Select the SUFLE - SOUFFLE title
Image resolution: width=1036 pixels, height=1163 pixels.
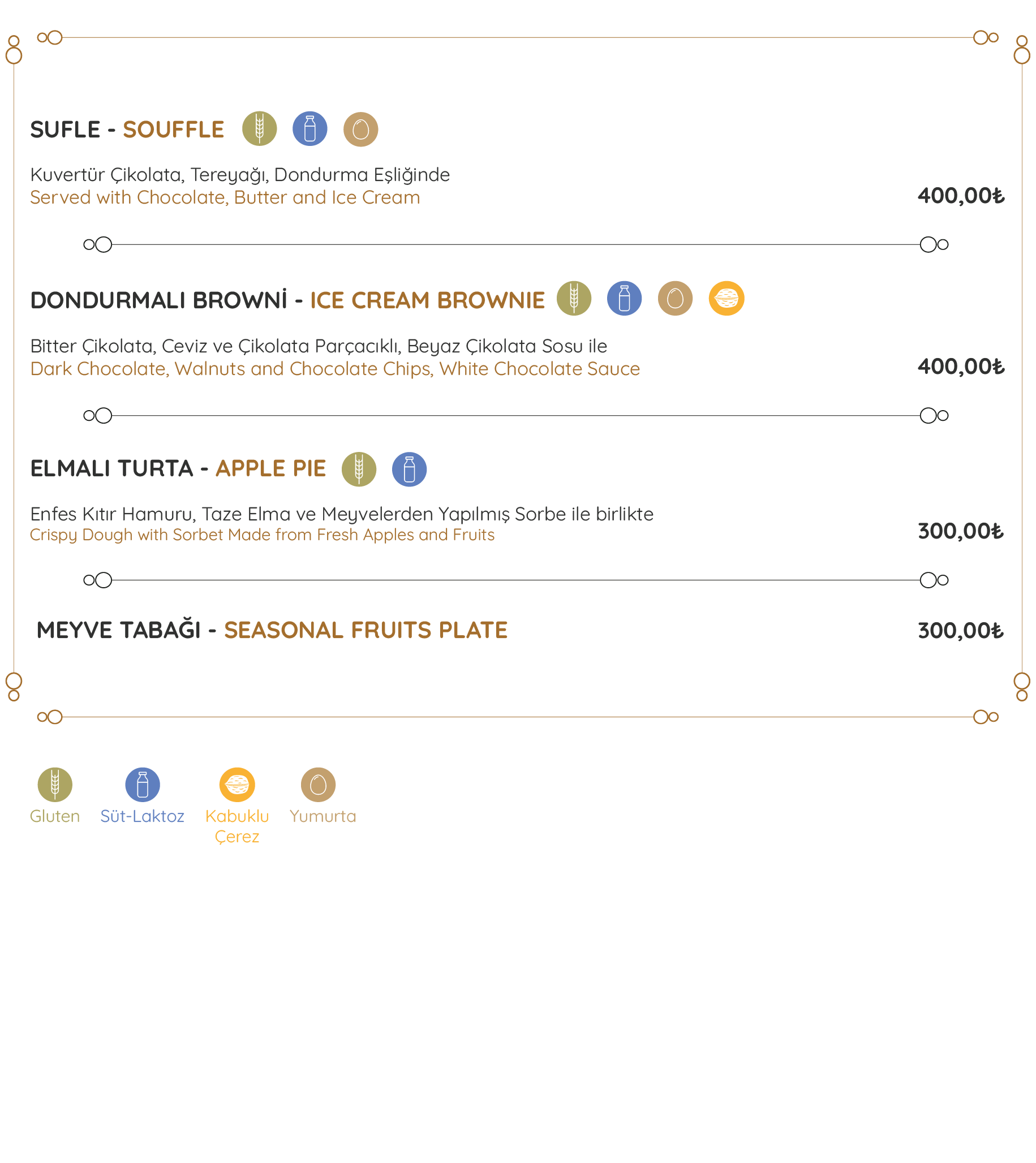tap(127, 130)
